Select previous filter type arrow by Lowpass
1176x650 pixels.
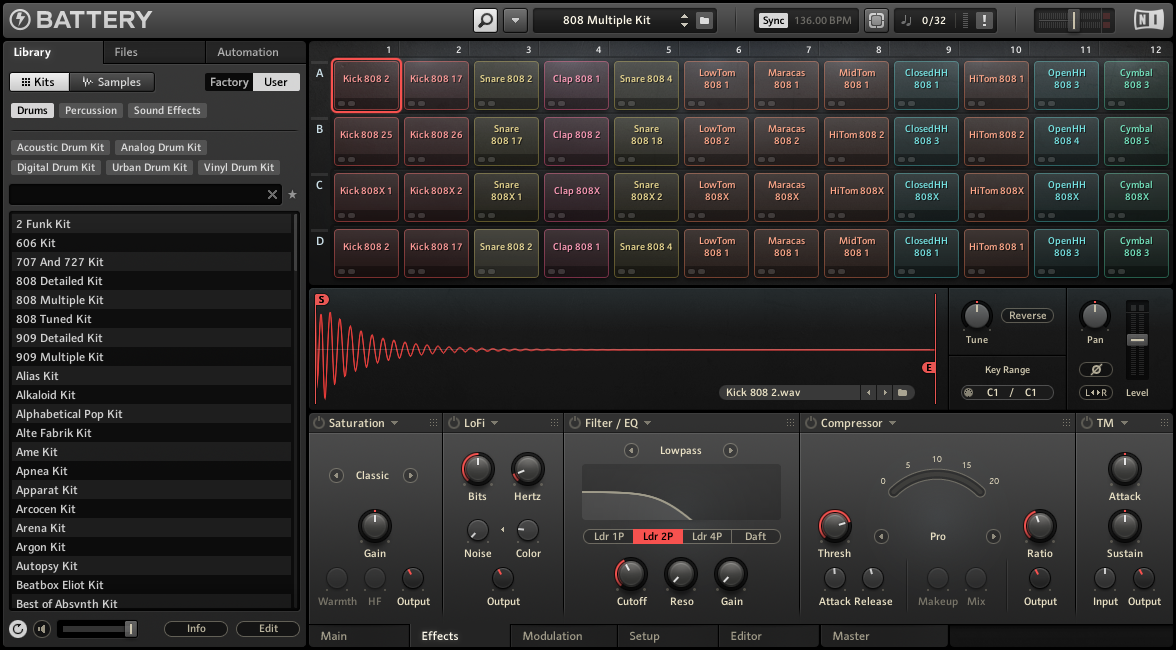[x=632, y=451]
